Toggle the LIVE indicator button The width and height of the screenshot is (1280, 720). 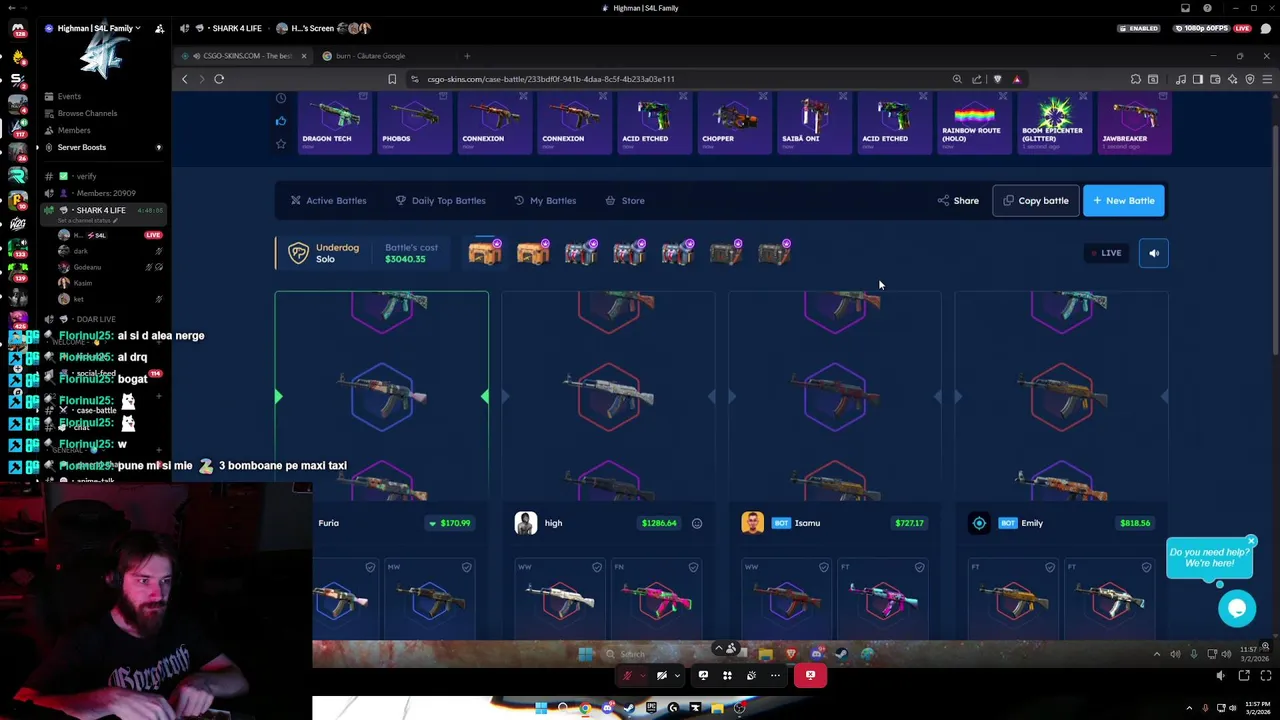(x=1107, y=253)
